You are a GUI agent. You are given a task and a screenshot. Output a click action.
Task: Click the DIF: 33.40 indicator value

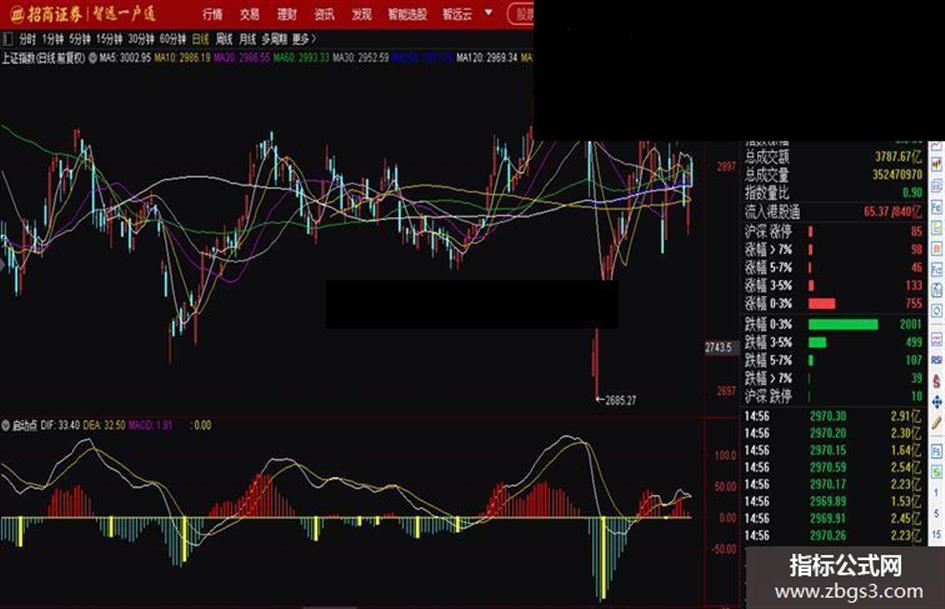[60, 425]
